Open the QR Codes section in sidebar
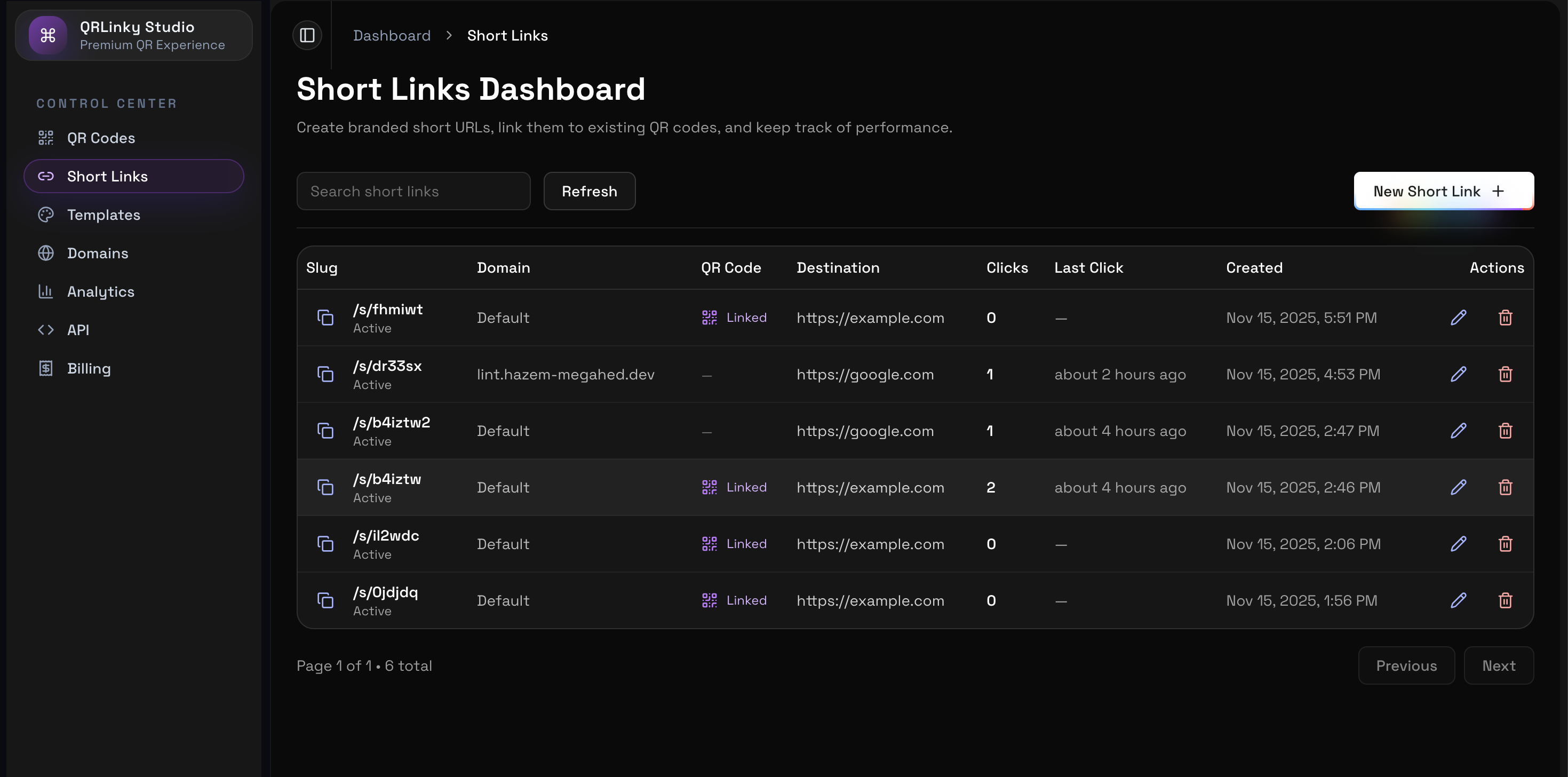This screenshot has width=1568, height=777. coord(101,138)
